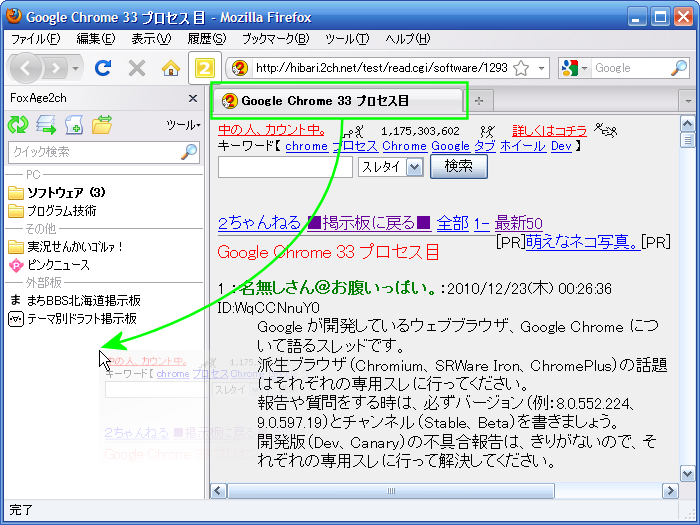The image size is (700, 525).
Task: Click the capitalized Chrome keyword link
Action: coord(404,146)
